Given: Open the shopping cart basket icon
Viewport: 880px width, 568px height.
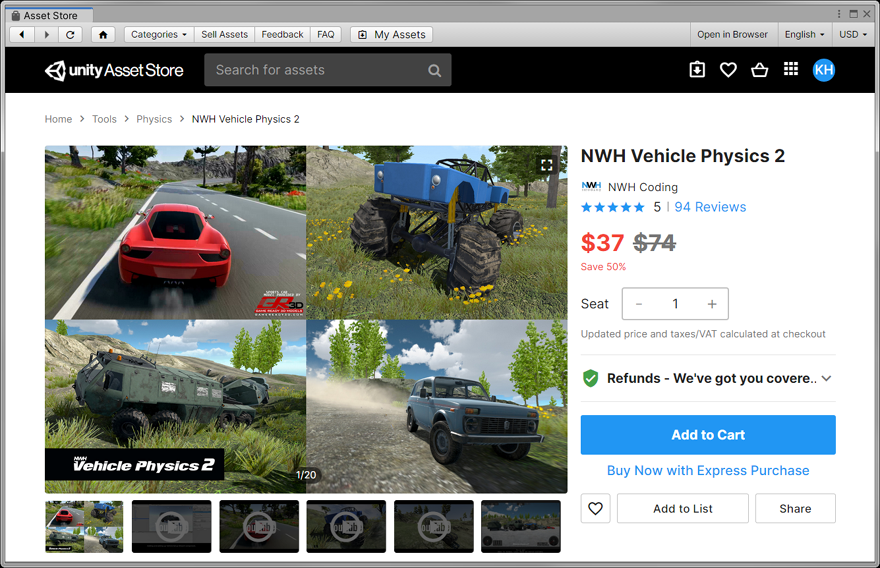Looking at the screenshot, I should [x=759, y=70].
